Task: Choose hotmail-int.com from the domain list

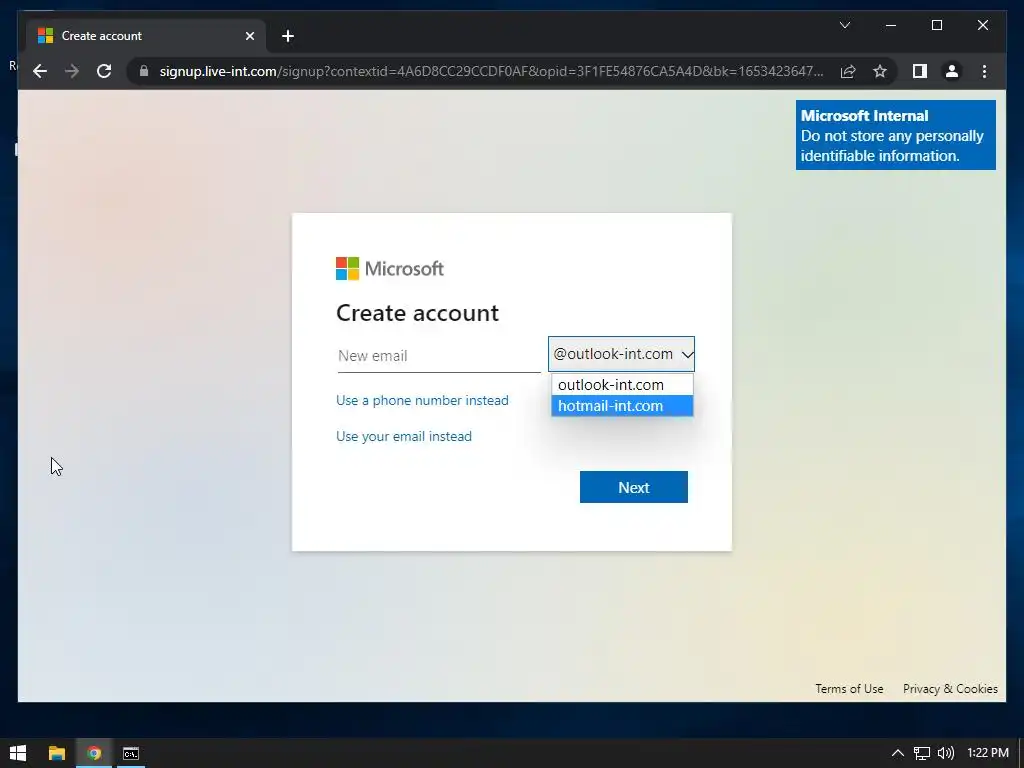Action: (622, 406)
